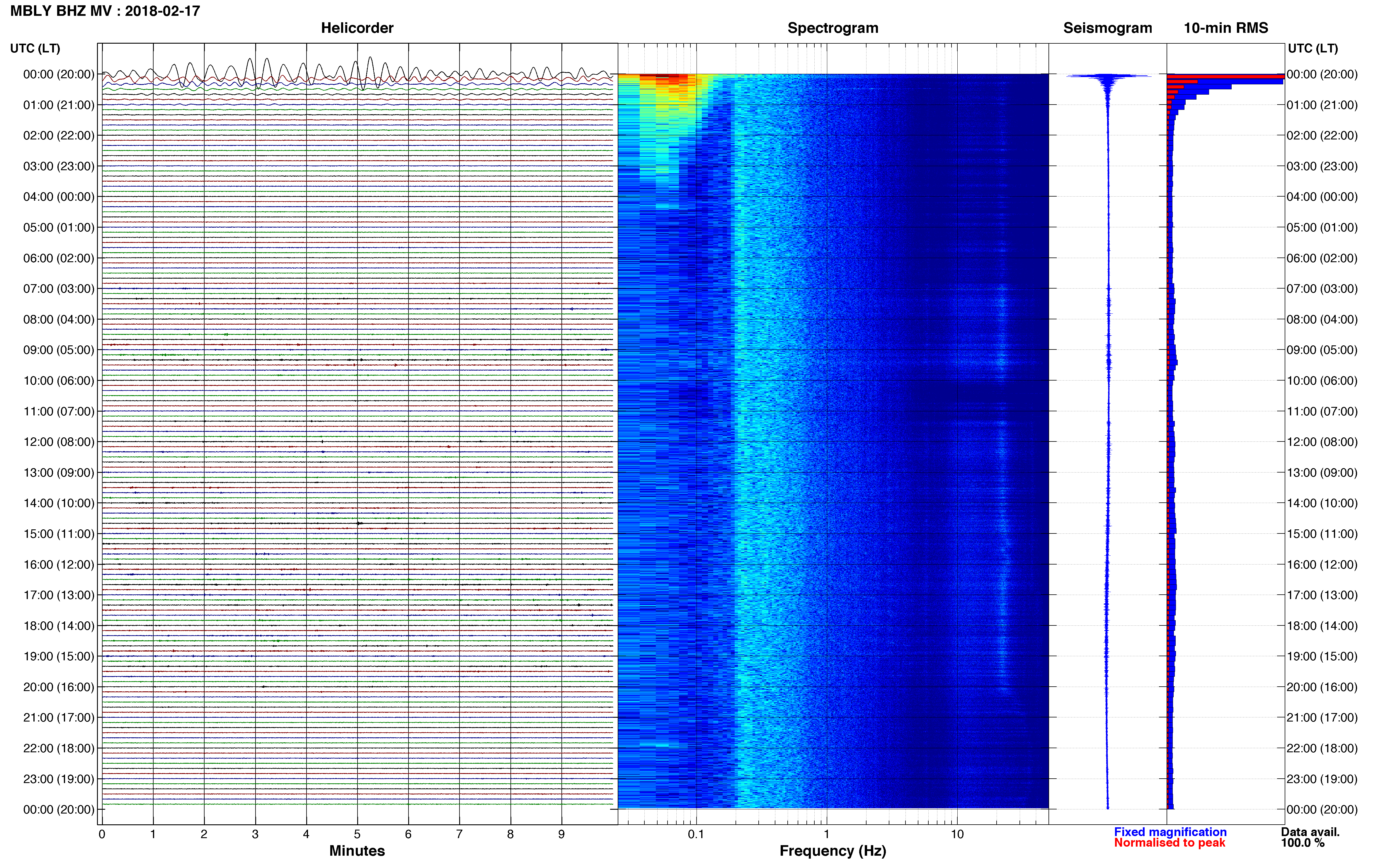Screen dimensions: 1389x868
Task: Click the 'Minutes' axis title under the helicorder
Action: click(x=357, y=851)
